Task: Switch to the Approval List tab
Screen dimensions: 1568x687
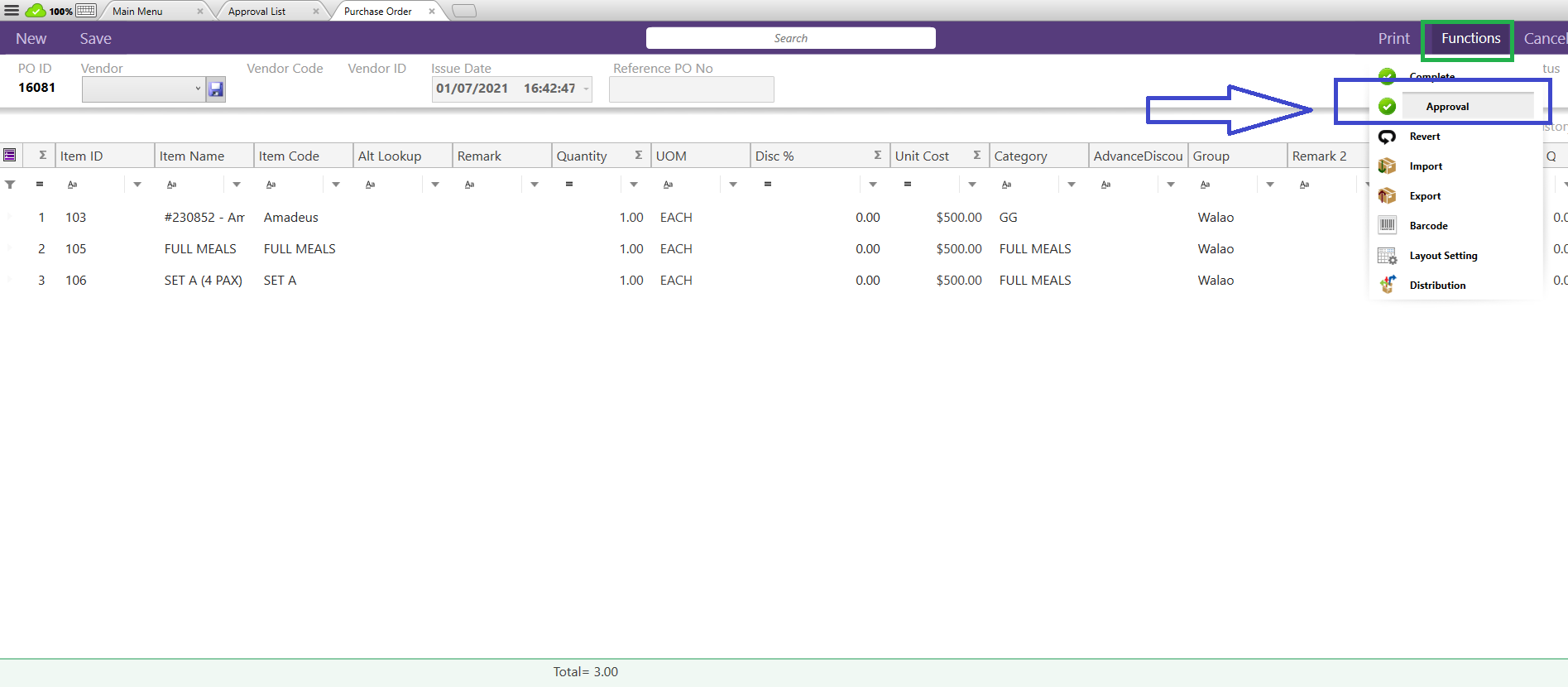Action: pos(257,12)
